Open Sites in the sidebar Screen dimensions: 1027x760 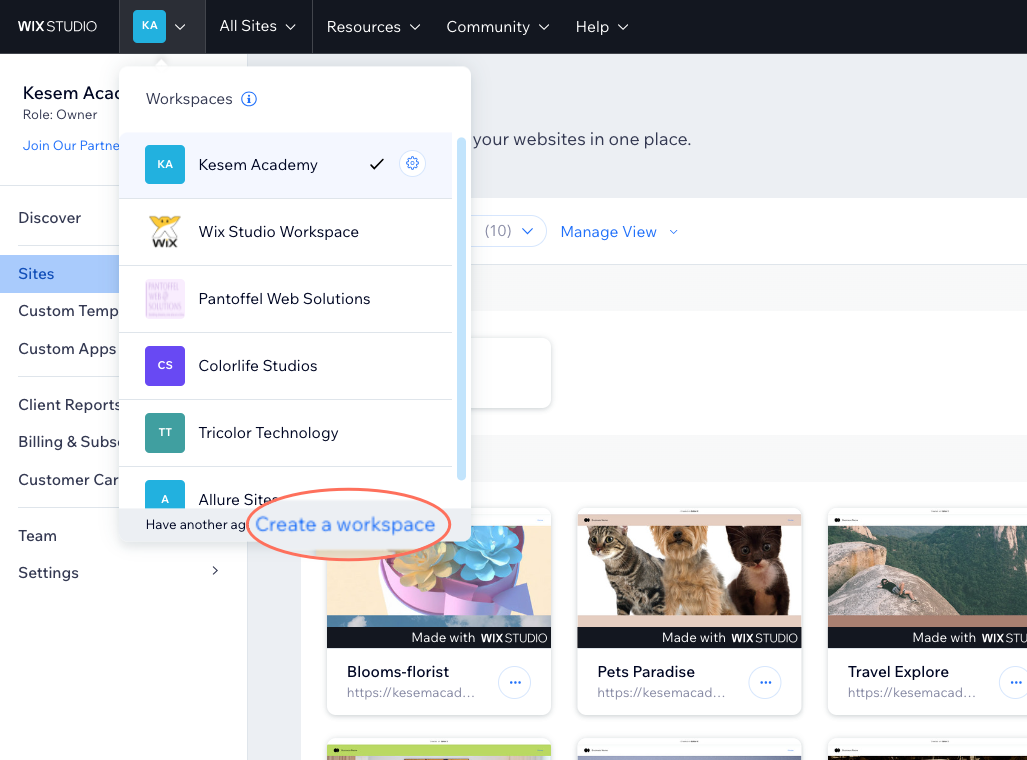point(60,274)
